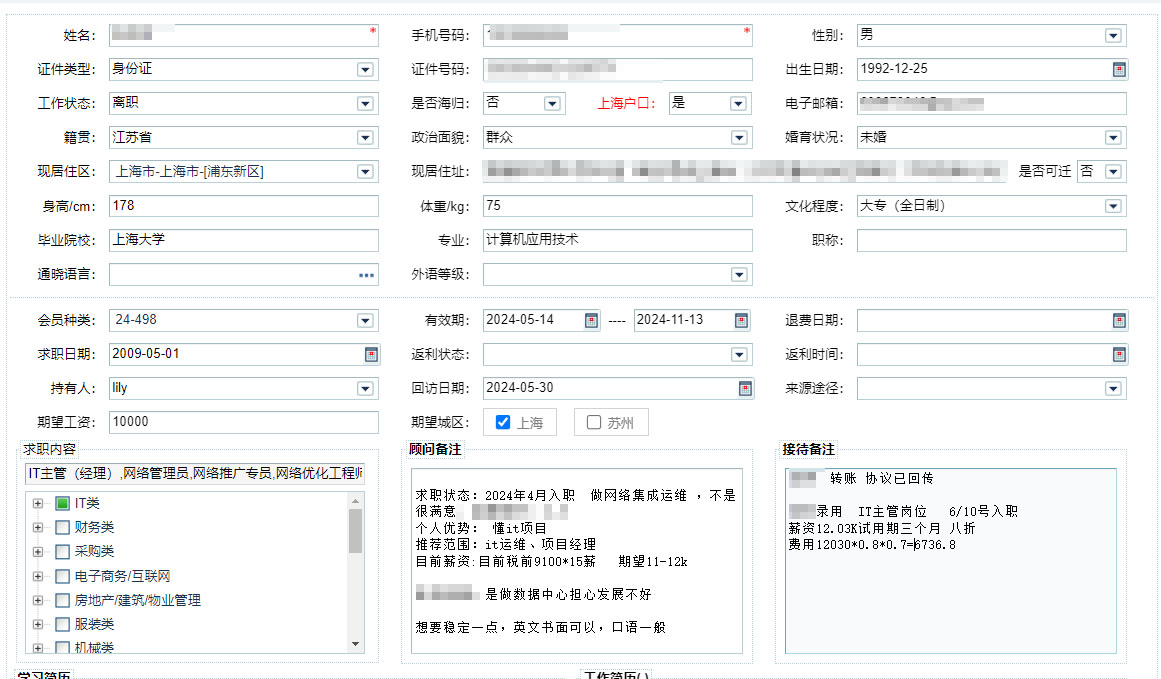This screenshot has height=679, width=1161.
Task: Open the 外语等级 dropdown
Action: (739, 275)
